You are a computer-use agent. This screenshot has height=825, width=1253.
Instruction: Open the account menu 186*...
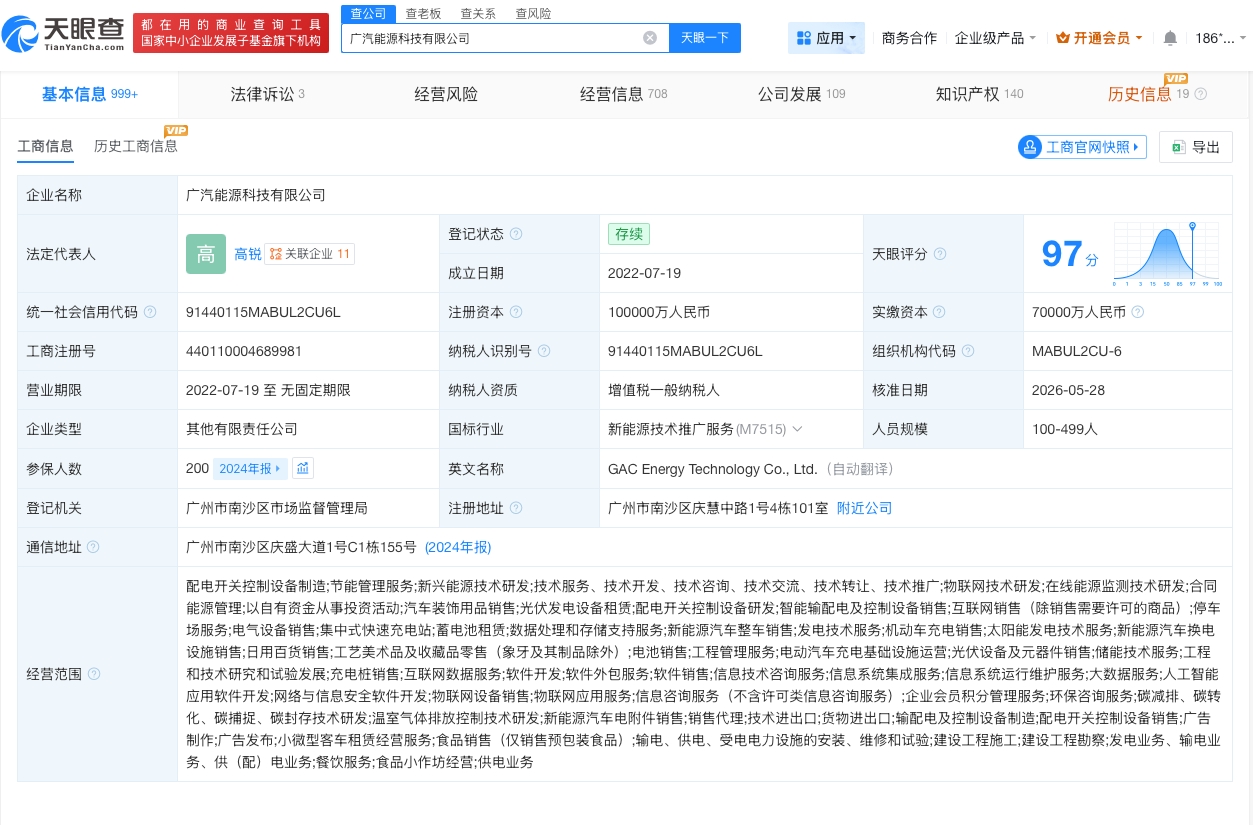(x=1220, y=38)
